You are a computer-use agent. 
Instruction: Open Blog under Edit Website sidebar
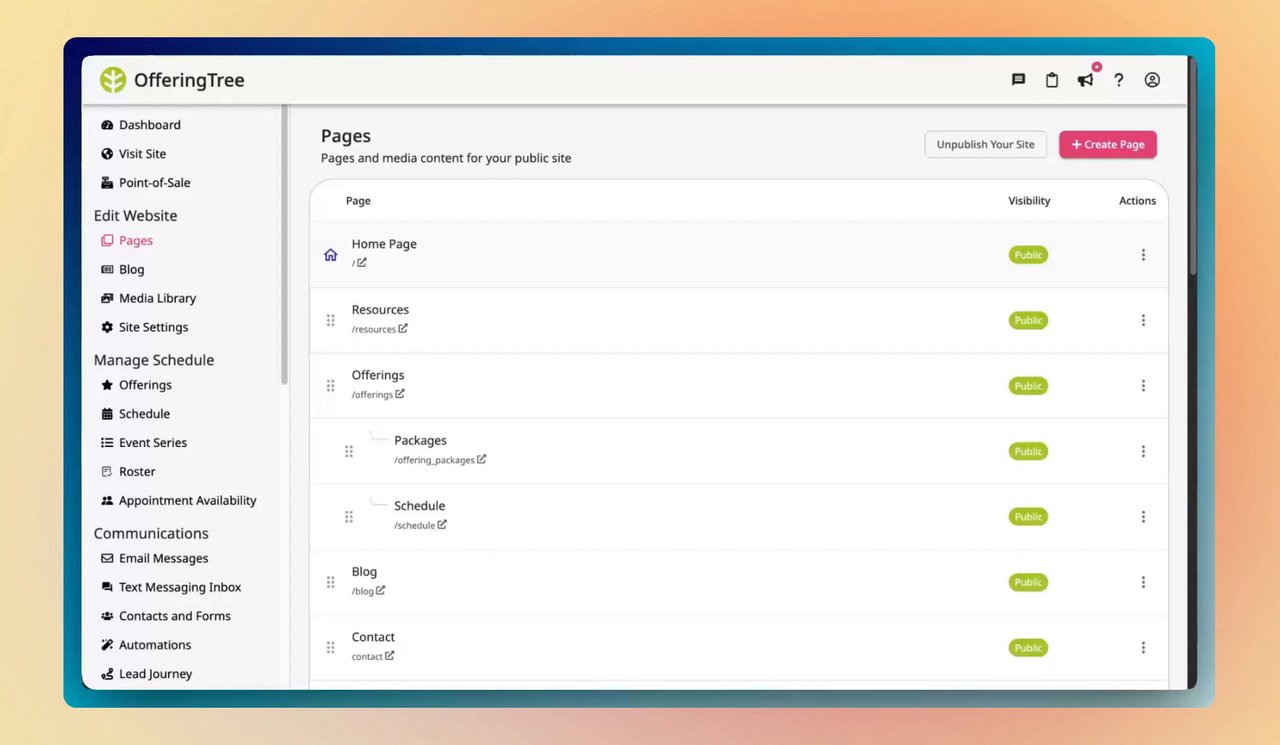(123, 269)
